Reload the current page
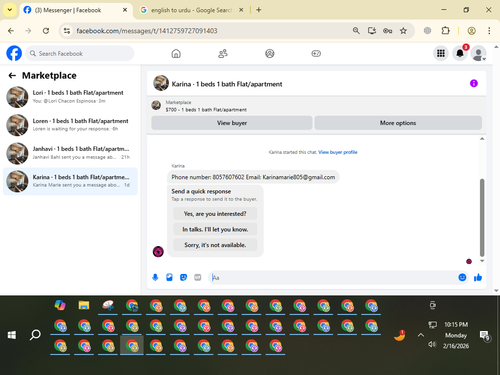Viewport: 500px width, 375px height. click(46, 31)
